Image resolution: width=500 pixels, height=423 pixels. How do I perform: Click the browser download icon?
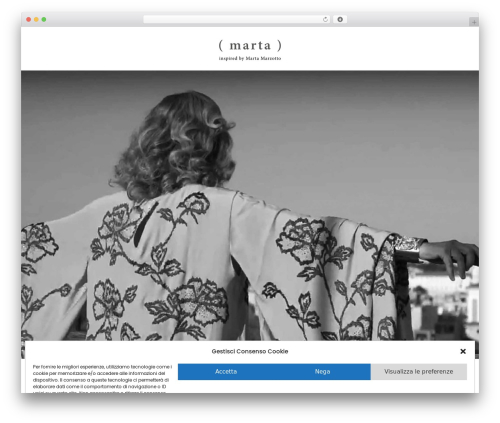(340, 20)
